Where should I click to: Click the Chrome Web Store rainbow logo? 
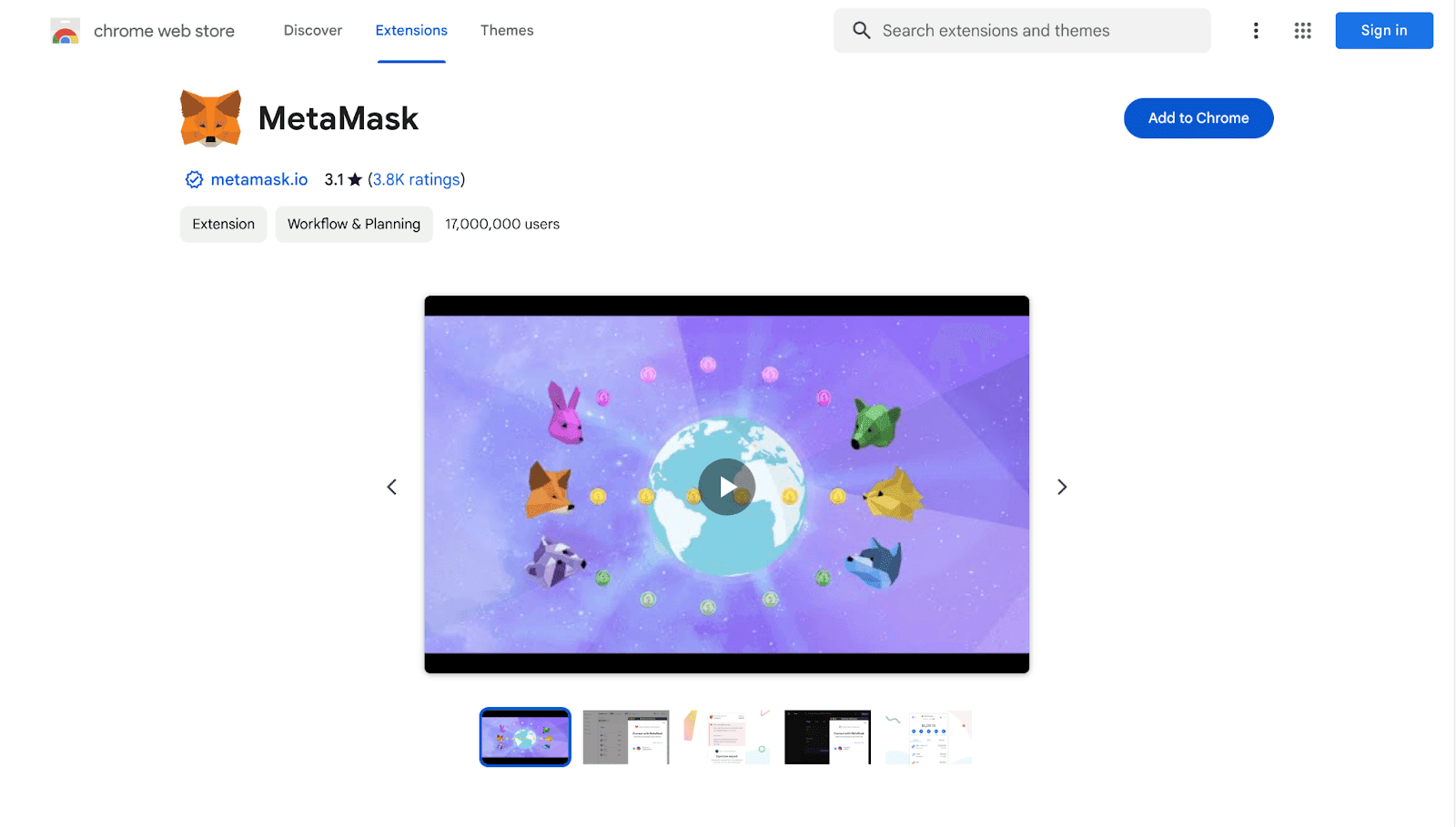66,31
